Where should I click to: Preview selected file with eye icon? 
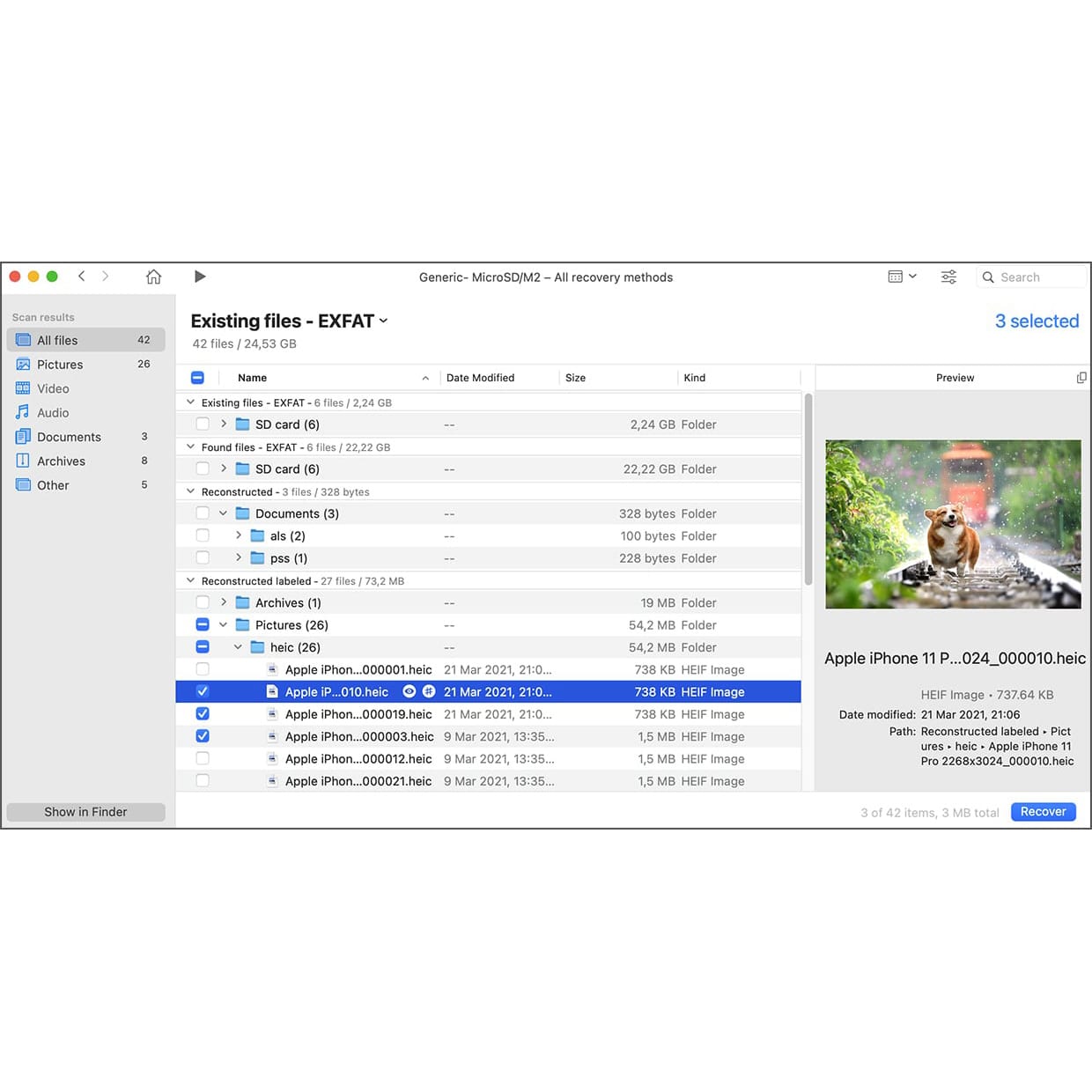click(409, 691)
